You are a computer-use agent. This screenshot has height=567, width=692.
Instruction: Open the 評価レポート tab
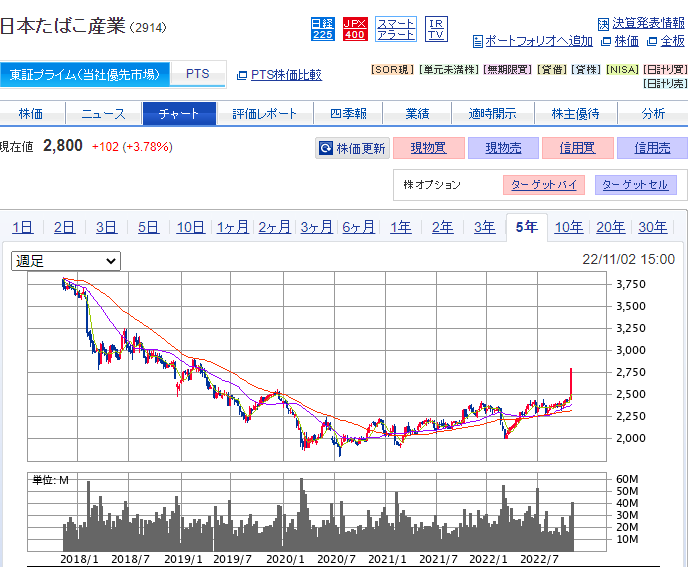(x=265, y=114)
